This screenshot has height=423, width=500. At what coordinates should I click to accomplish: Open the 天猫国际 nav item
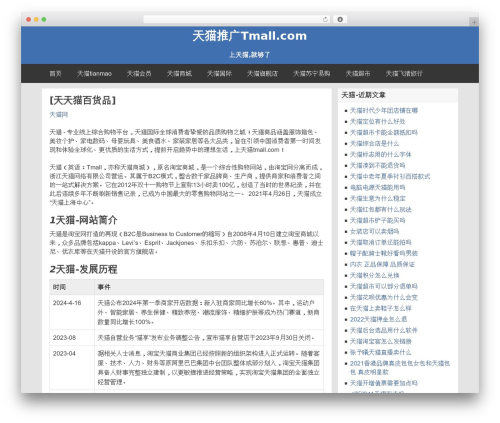point(219,73)
